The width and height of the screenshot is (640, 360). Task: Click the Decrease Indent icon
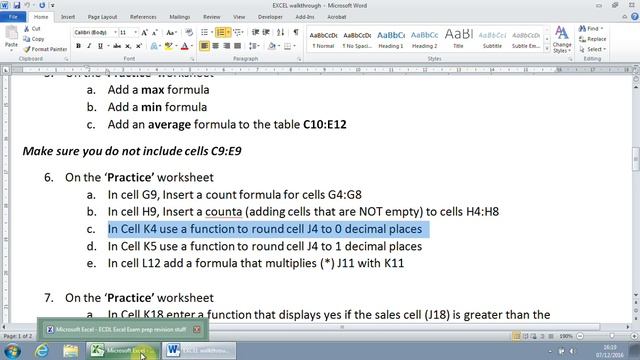(x=256, y=32)
